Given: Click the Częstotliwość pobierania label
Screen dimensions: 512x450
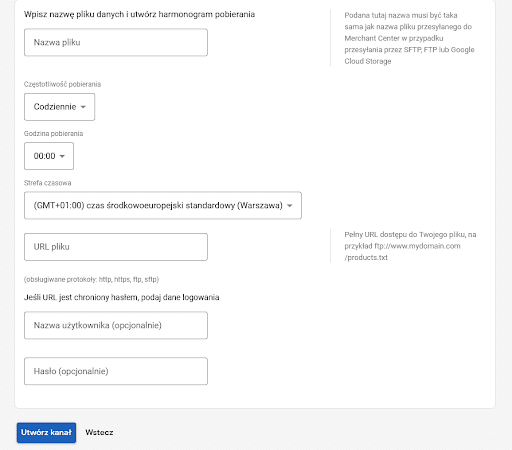Looking at the screenshot, I should [x=62, y=84].
